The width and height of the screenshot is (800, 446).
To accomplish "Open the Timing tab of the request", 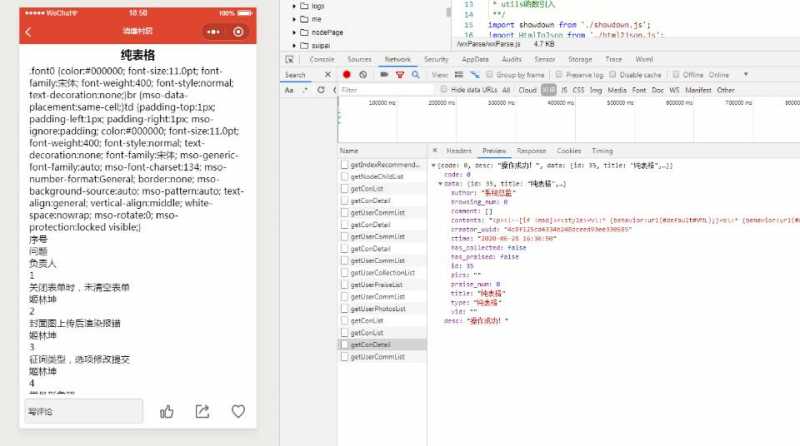I will point(602,151).
